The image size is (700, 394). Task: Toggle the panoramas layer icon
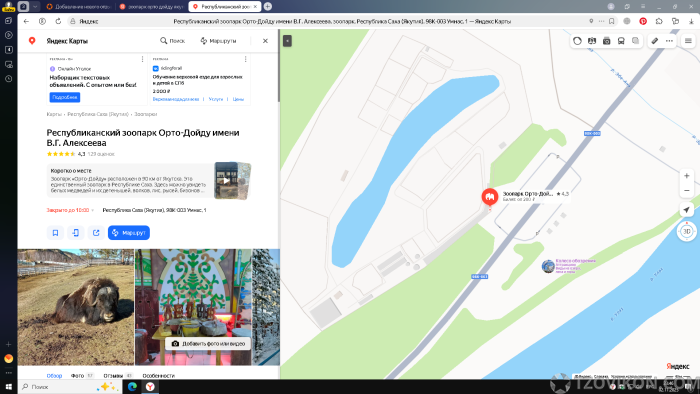[606, 41]
